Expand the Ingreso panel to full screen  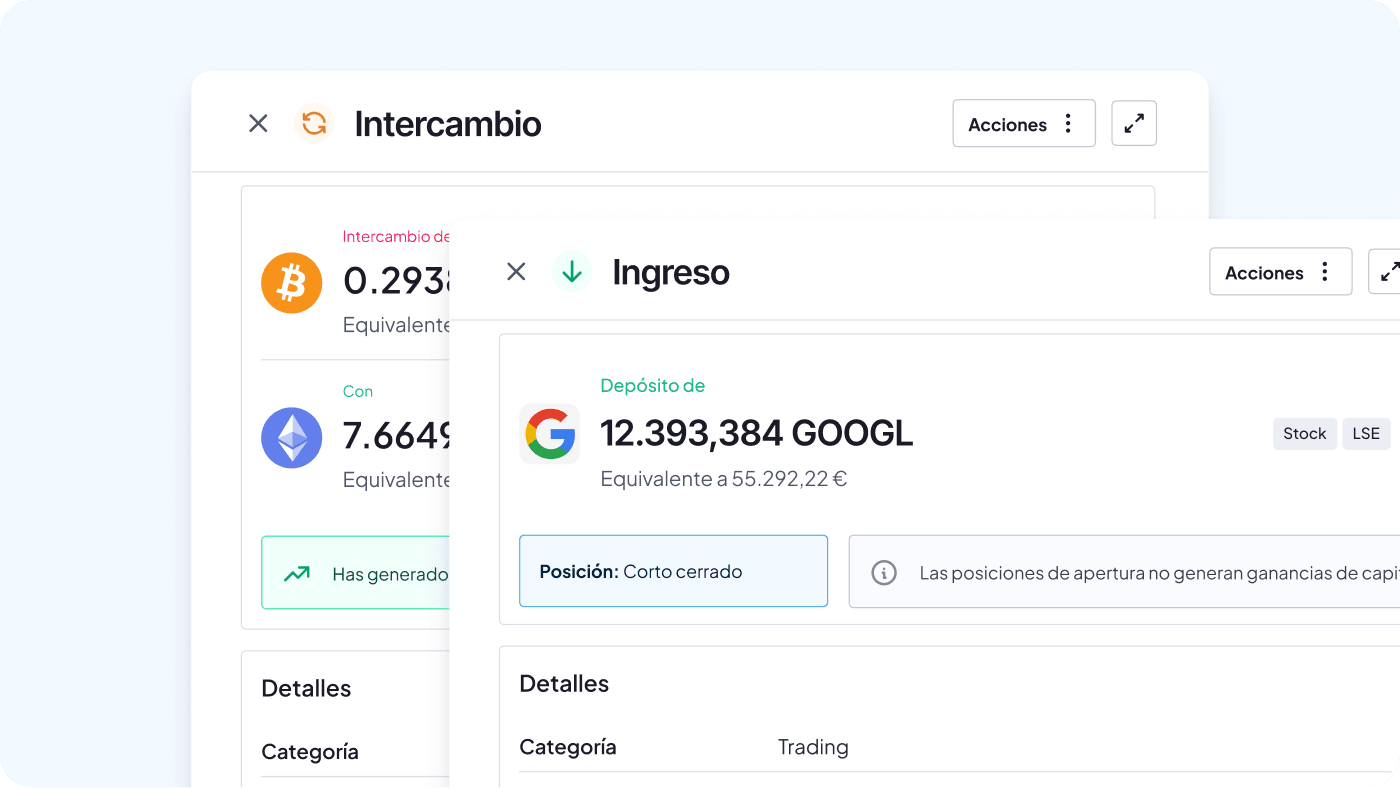coord(1388,272)
